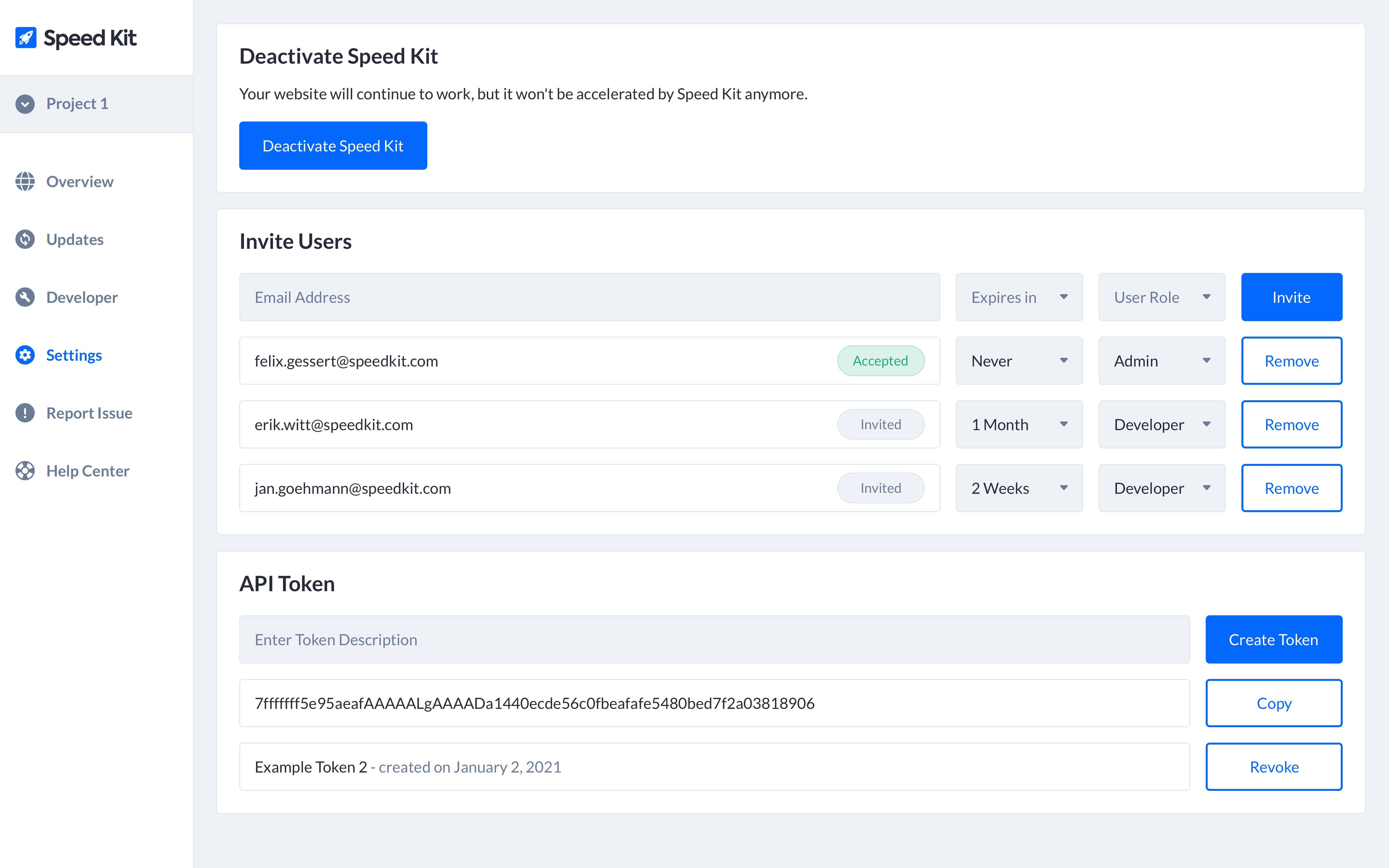Viewport: 1389px width, 868px height.
Task: Click the Report Issue exclamation icon
Action: point(25,413)
